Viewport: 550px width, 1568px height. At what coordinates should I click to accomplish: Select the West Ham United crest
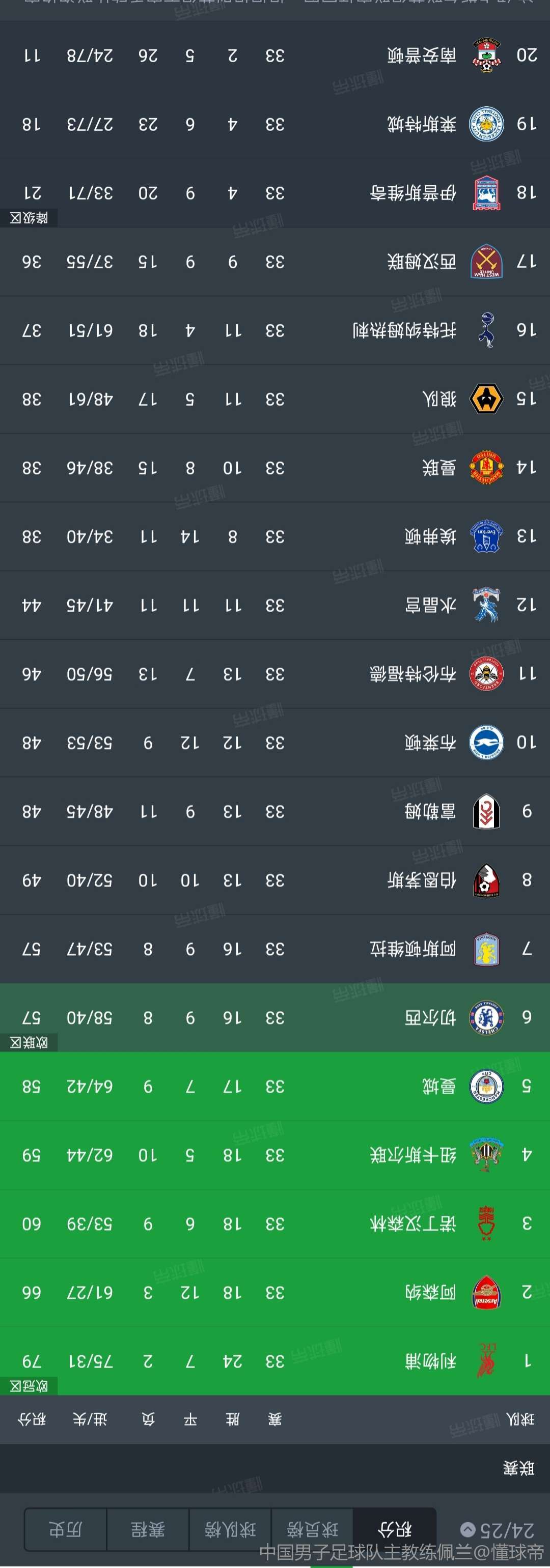(x=487, y=262)
